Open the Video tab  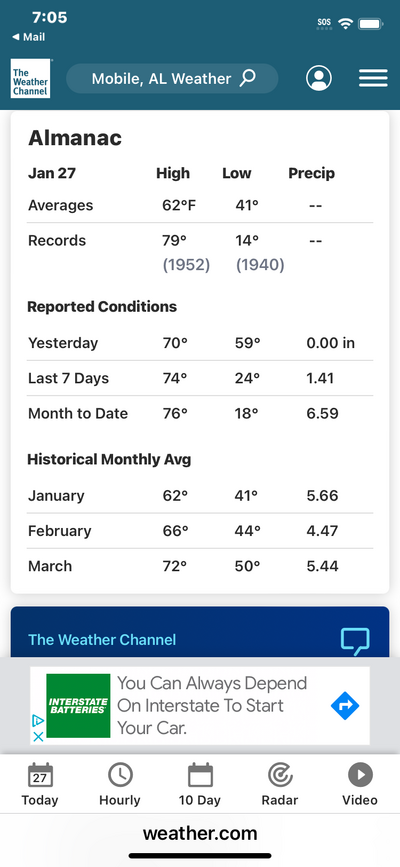(360, 784)
